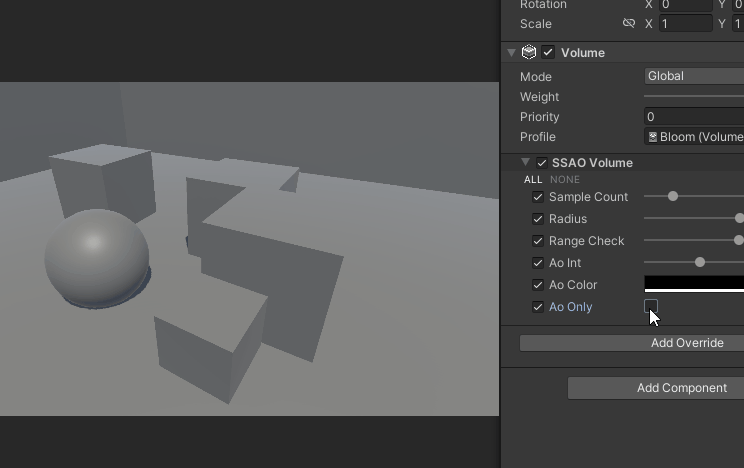Click the Scale Y value field
Image resolution: width=744 pixels, height=468 pixels.
coord(738,24)
